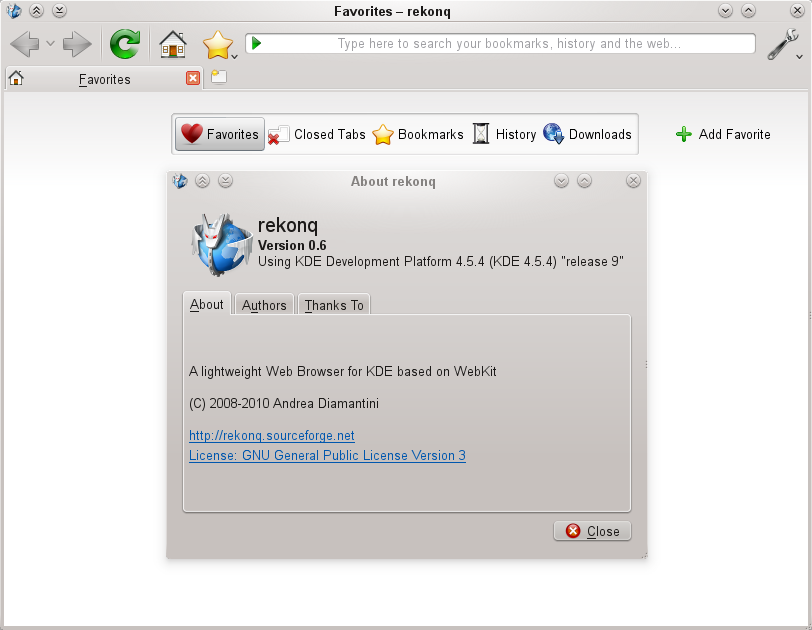Open bookmarks star toolbar button
The width and height of the screenshot is (812, 630).
click(x=218, y=45)
